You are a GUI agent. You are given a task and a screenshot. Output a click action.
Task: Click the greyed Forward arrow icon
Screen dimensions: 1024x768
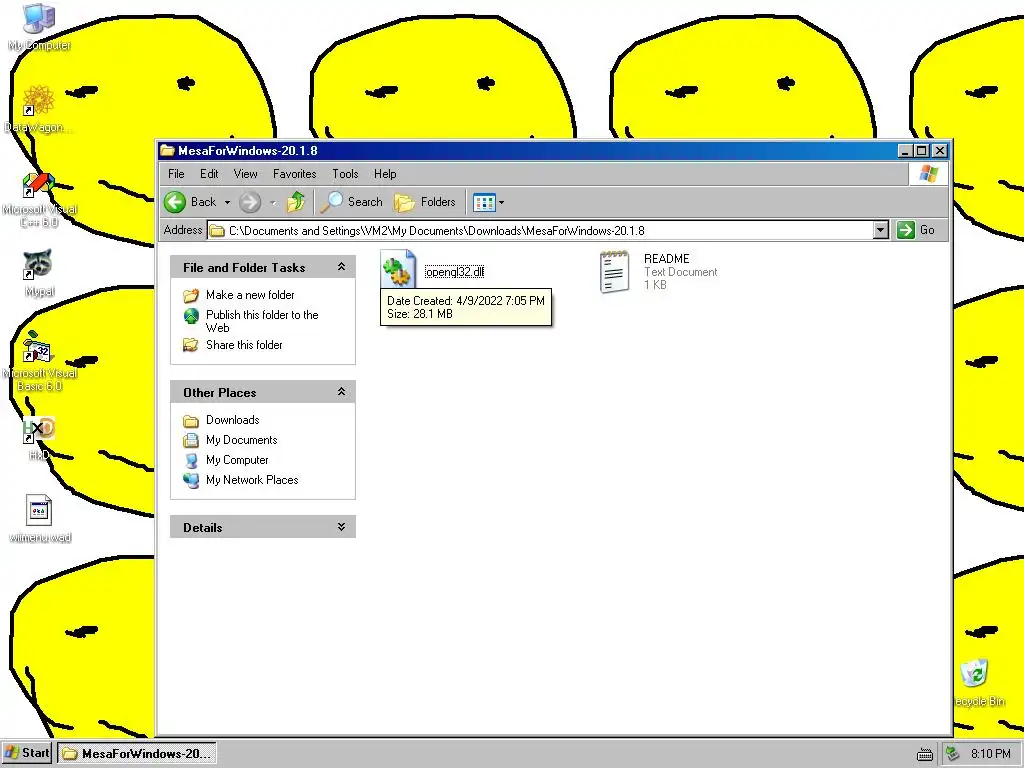(x=249, y=202)
